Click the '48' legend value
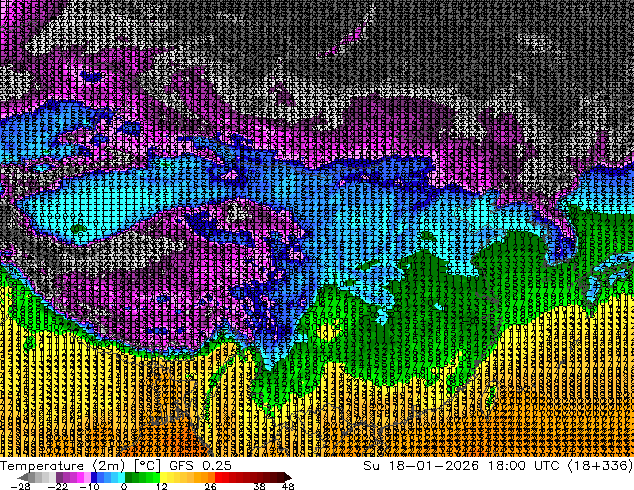This screenshot has height=490, width=634. tap(288, 486)
